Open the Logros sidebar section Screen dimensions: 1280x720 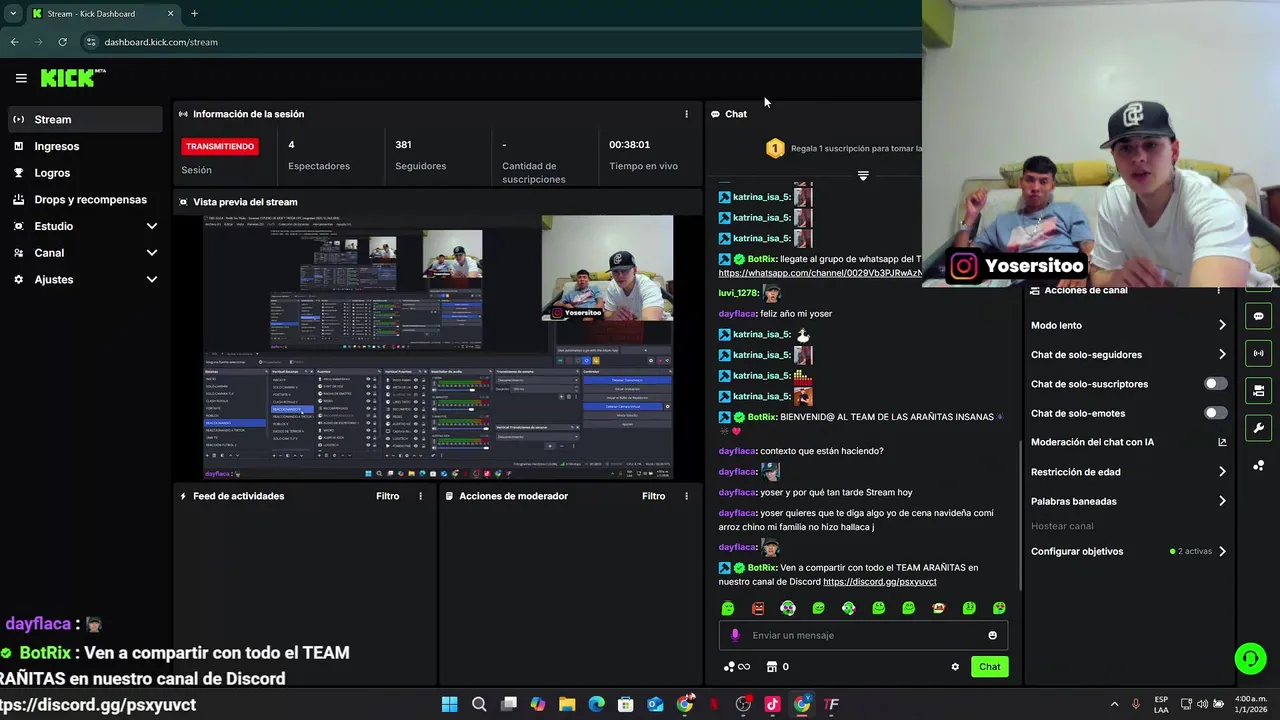point(84,173)
